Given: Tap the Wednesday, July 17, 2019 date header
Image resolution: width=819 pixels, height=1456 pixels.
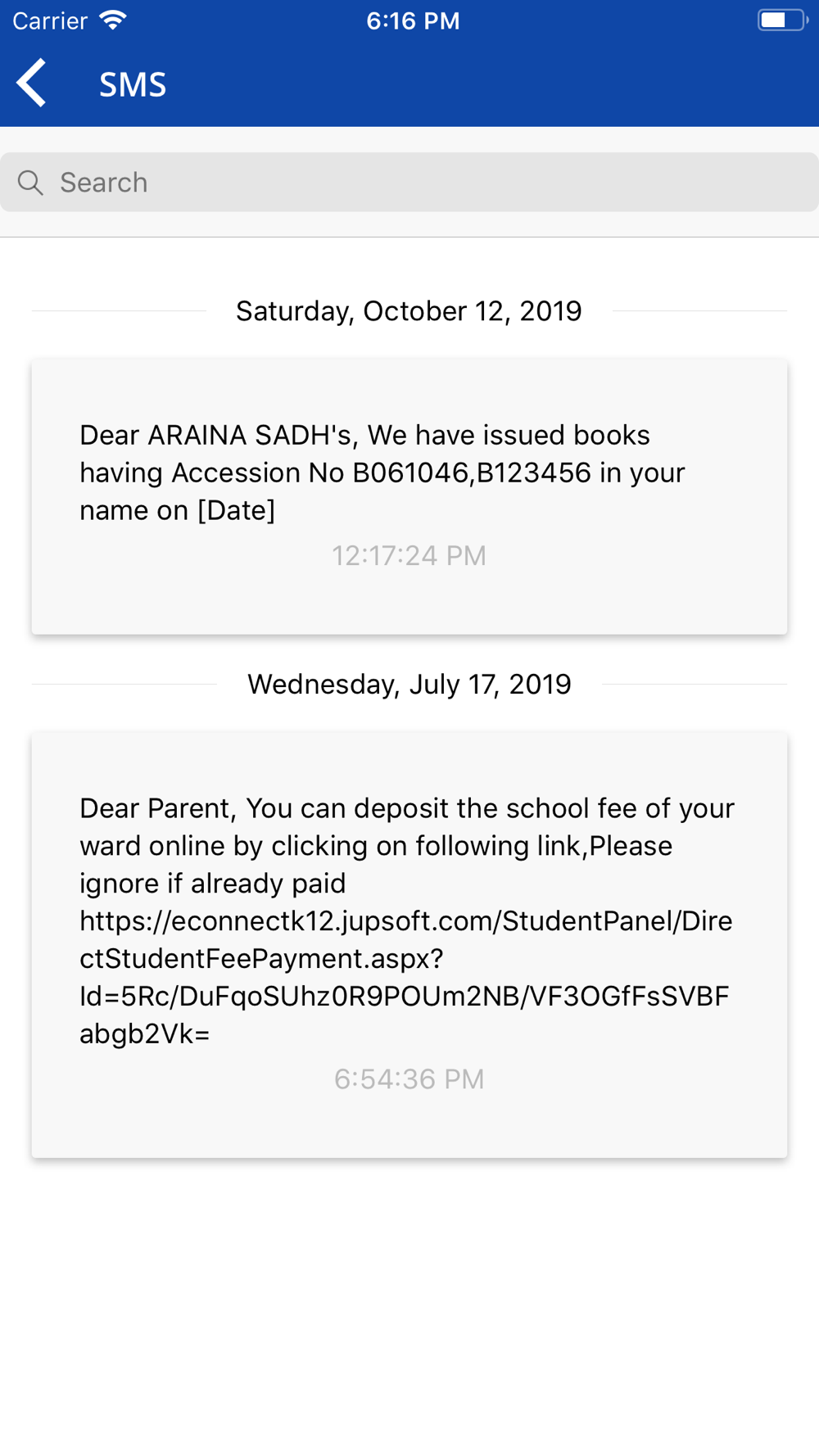Looking at the screenshot, I should [x=409, y=685].
